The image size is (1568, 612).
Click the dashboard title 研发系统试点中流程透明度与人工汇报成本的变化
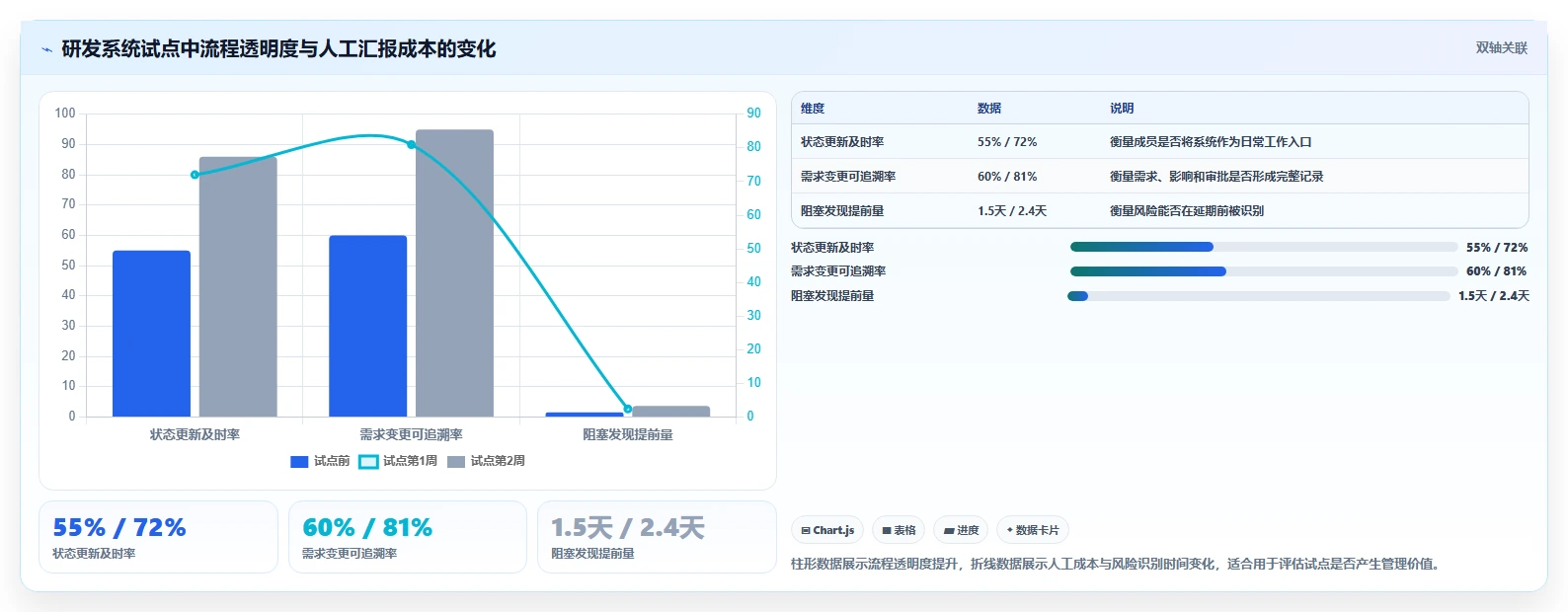pyautogui.click(x=278, y=49)
